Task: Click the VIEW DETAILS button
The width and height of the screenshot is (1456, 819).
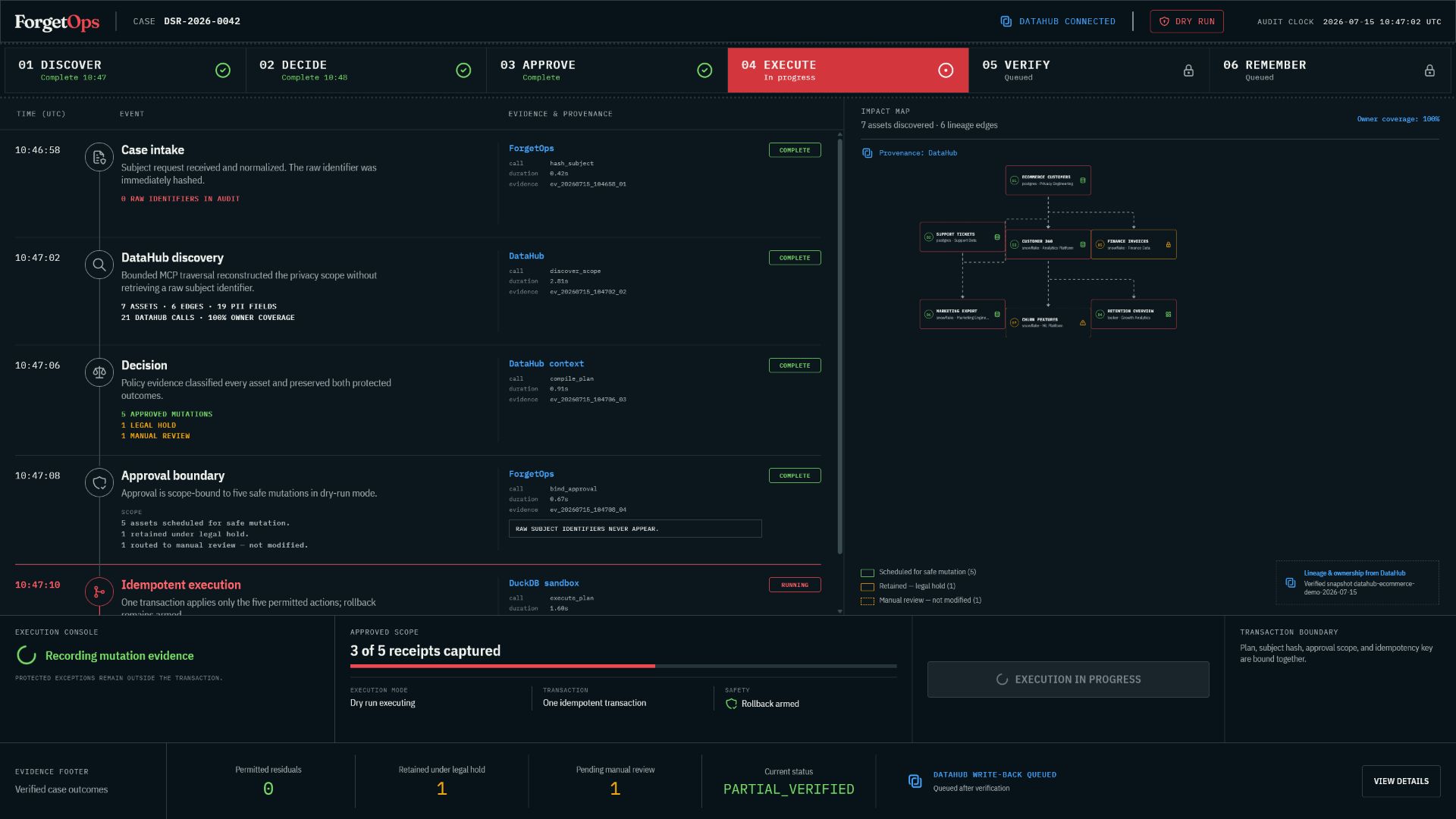Action: point(1401,781)
